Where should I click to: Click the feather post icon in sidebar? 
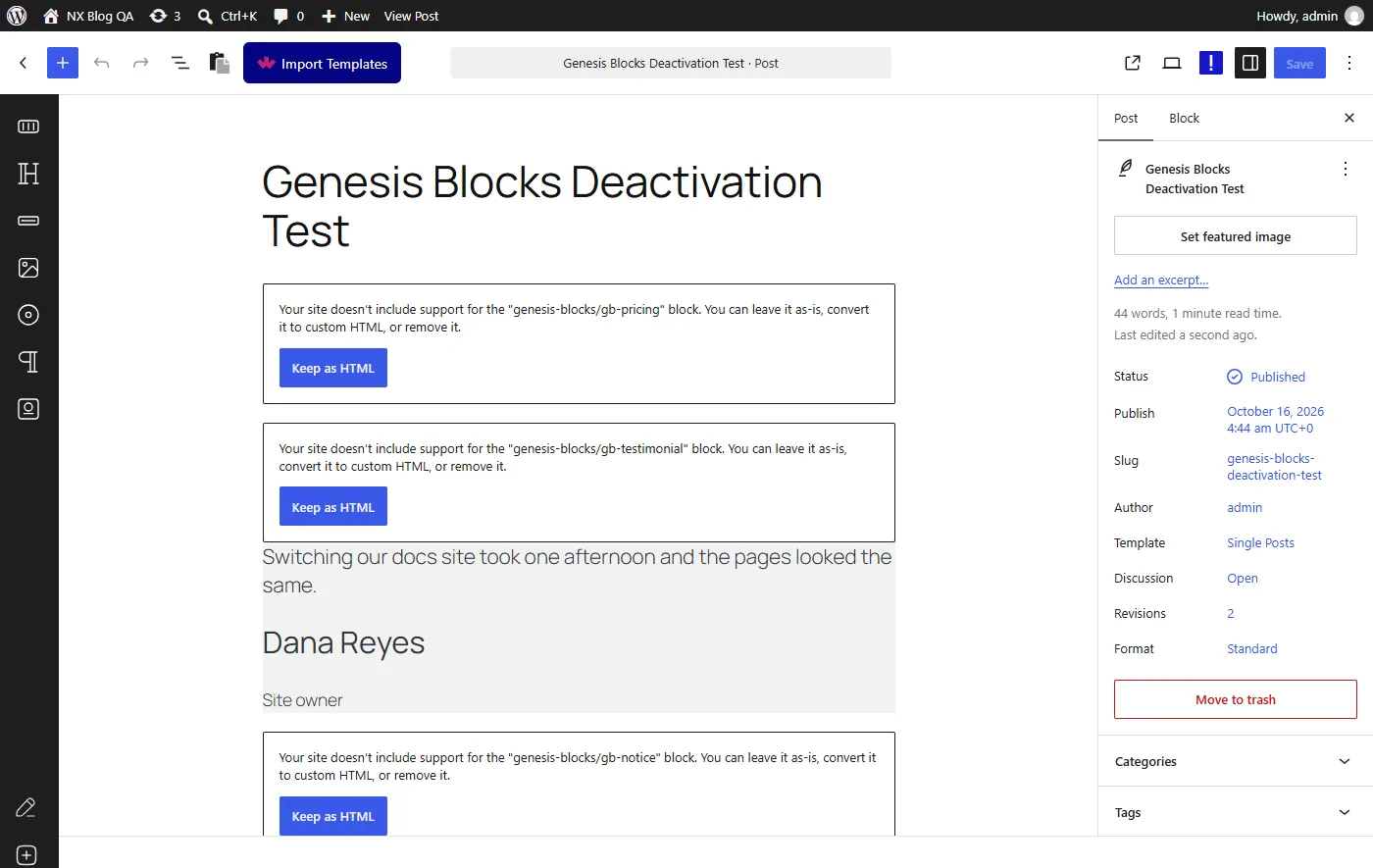coord(1126,169)
